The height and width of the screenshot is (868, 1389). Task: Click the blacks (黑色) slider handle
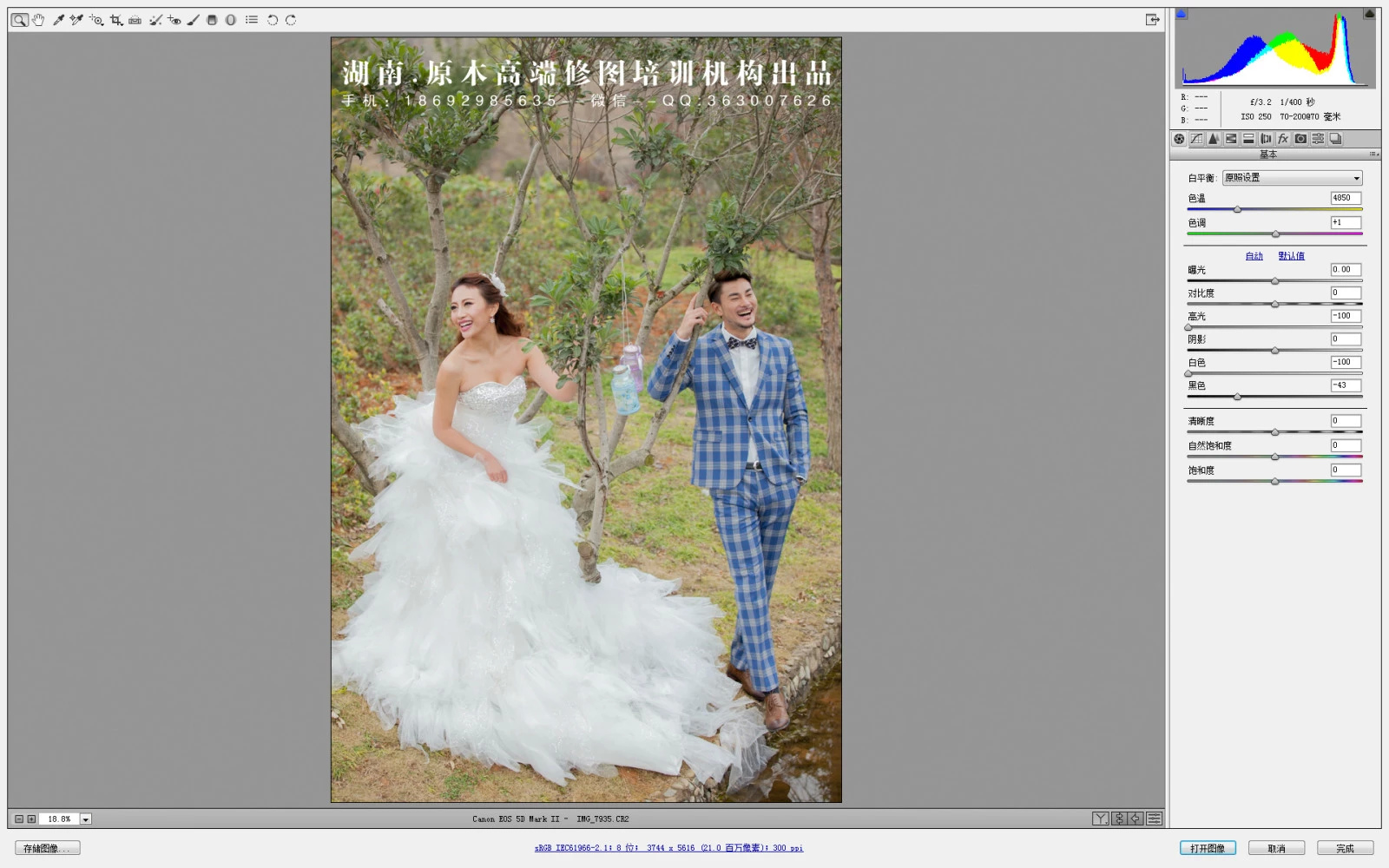click(x=1237, y=397)
